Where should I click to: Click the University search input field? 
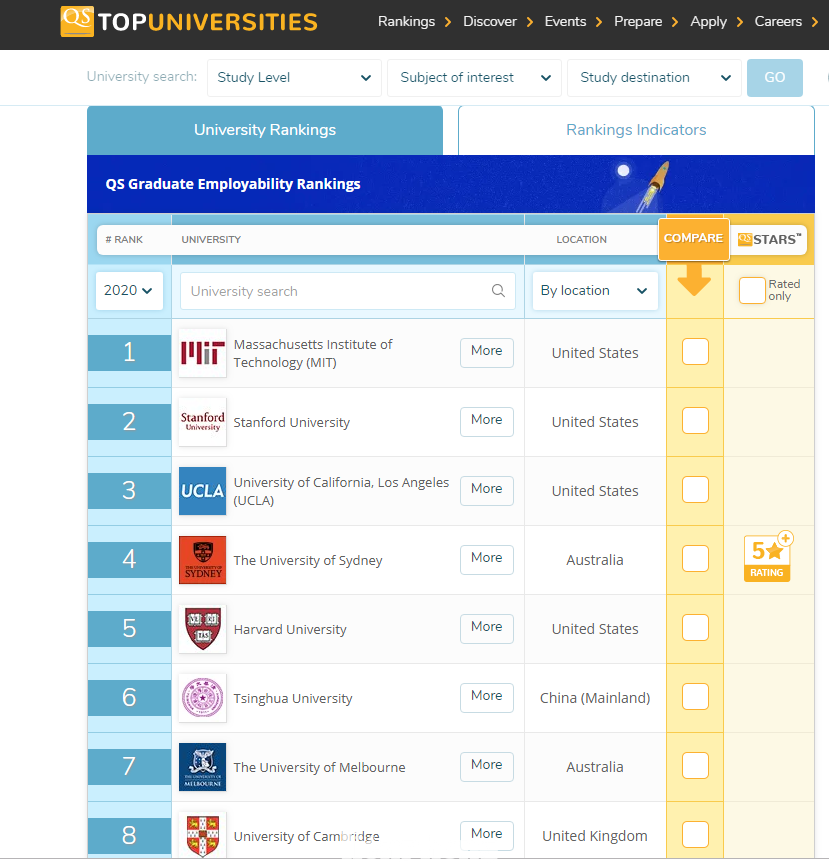click(x=335, y=291)
